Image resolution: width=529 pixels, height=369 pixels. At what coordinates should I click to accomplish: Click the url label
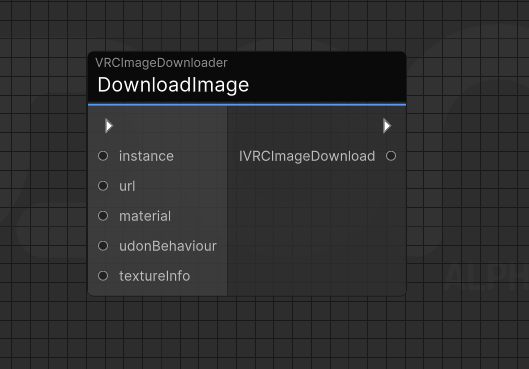[x=127, y=186]
